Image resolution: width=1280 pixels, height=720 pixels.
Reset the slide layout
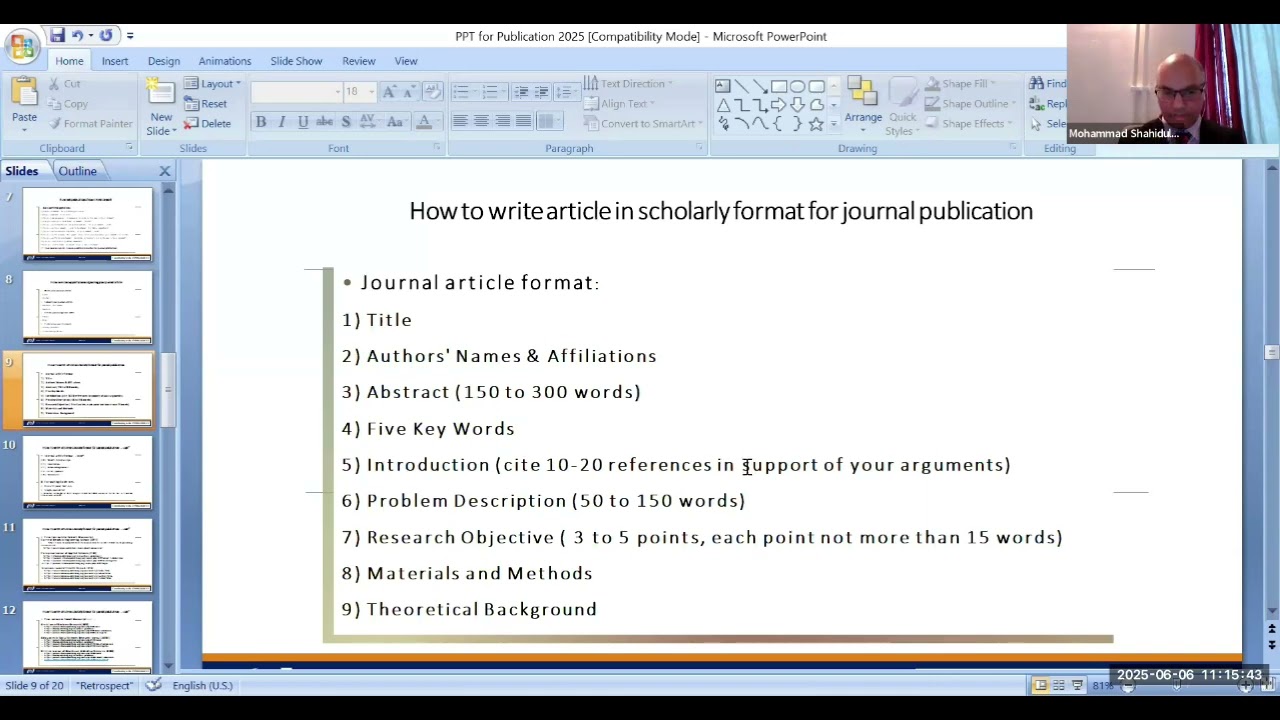[x=205, y=104]
